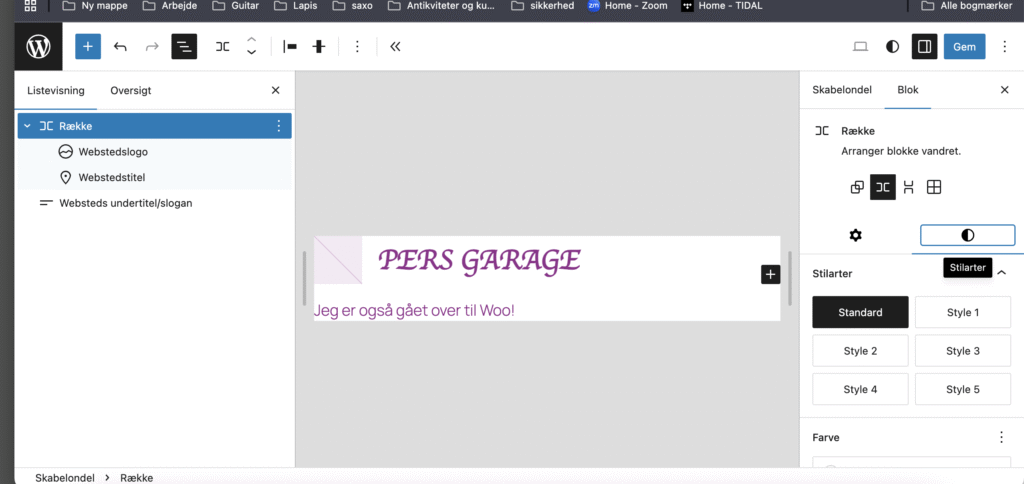This screenshot has width=1024, height=484.
Task: Open the block inserter plus button
Action: click(x=88, y=46)
